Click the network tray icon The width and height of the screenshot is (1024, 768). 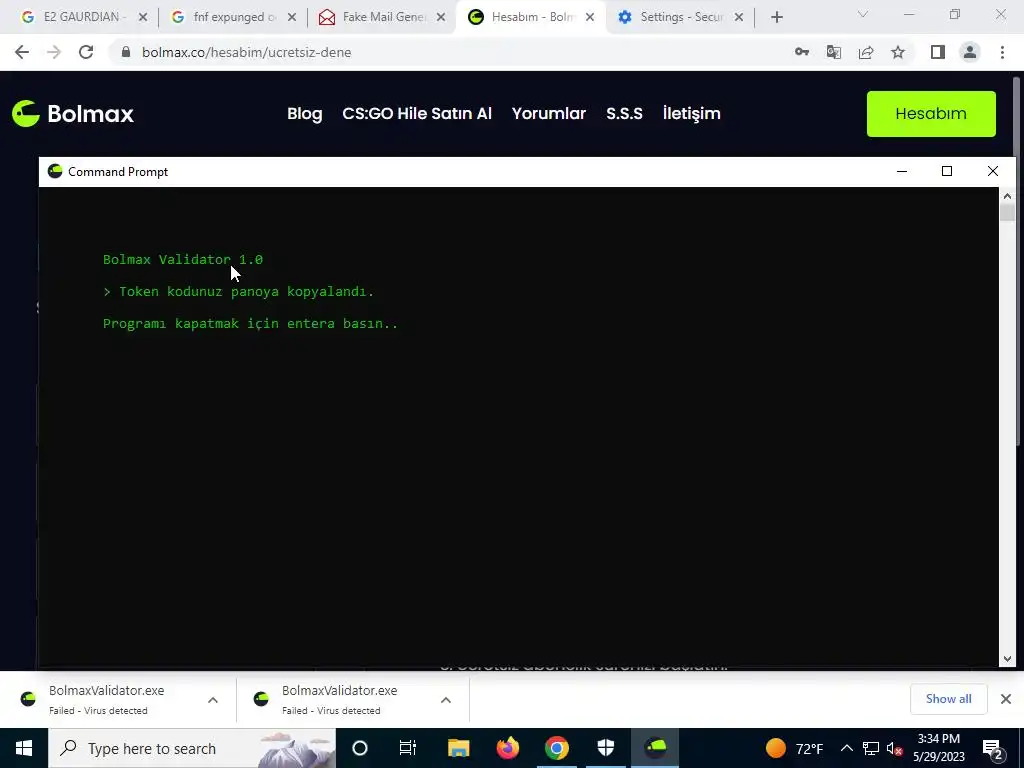tap(871, 748)
